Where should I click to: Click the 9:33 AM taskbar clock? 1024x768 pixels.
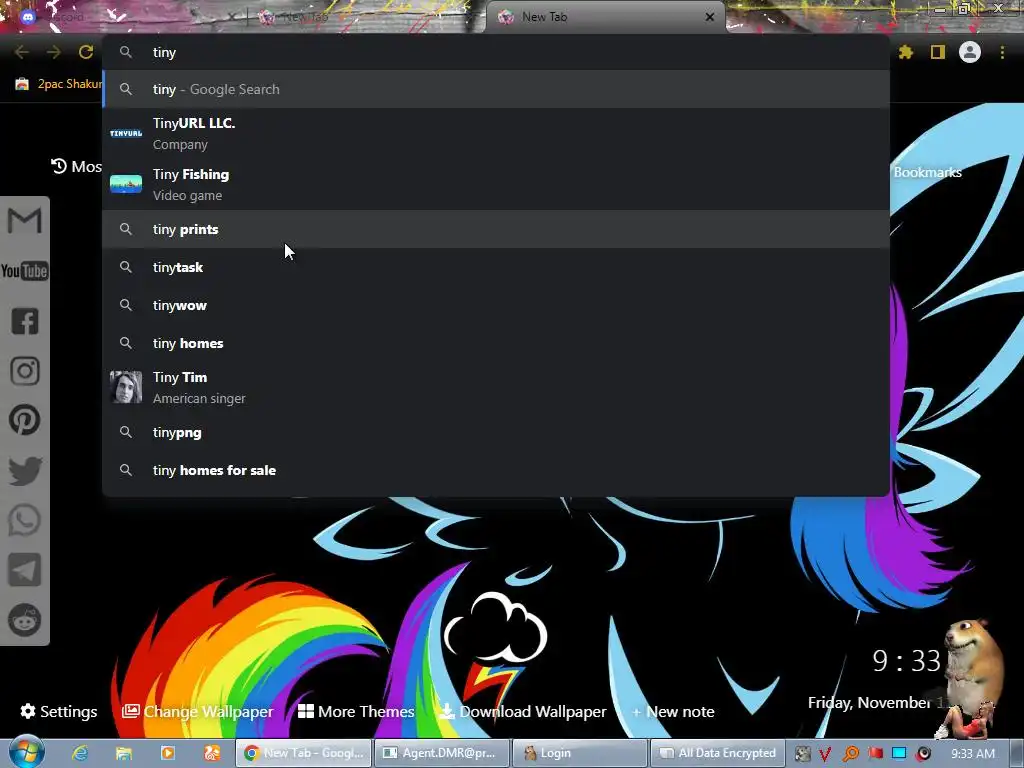point(972,754)
